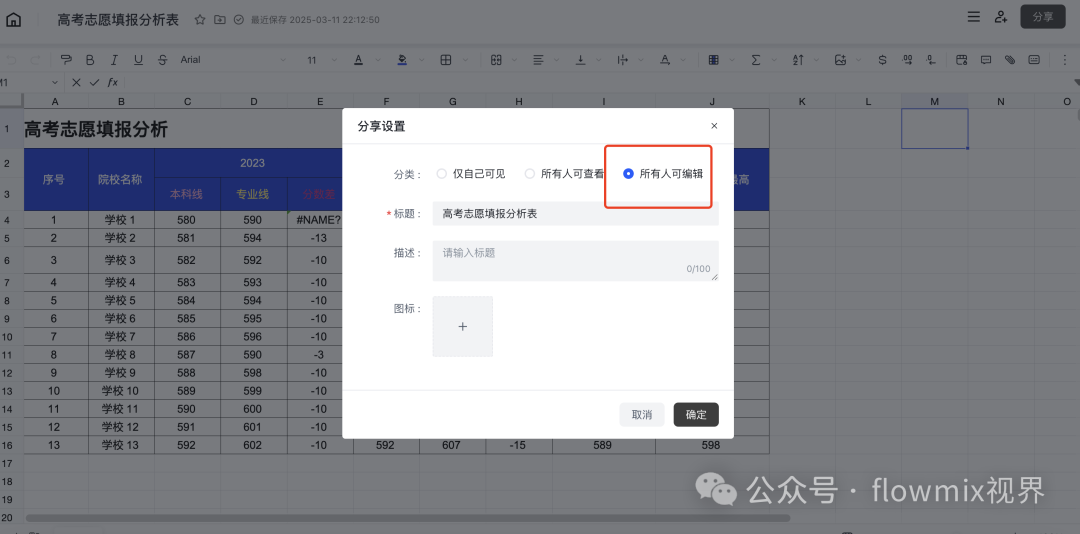Click the document title 高考志愿填报分析表 in header
The image size is (1080, 534).
[118, 20]
